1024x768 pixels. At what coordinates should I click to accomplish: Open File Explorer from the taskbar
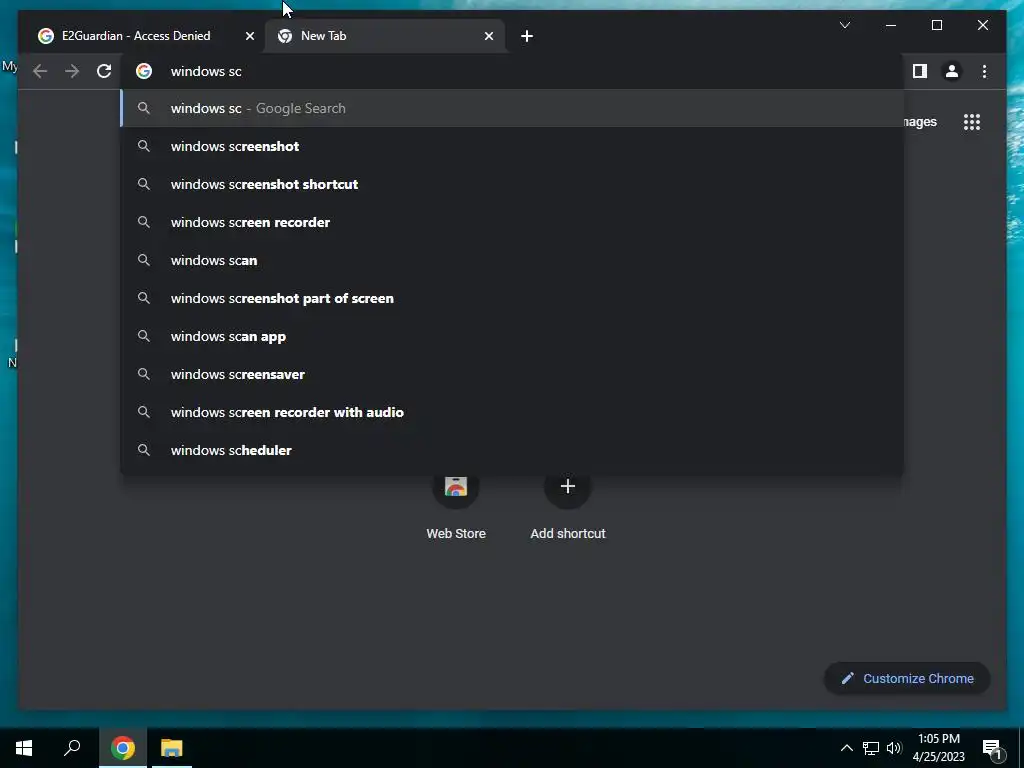[172, 748]
